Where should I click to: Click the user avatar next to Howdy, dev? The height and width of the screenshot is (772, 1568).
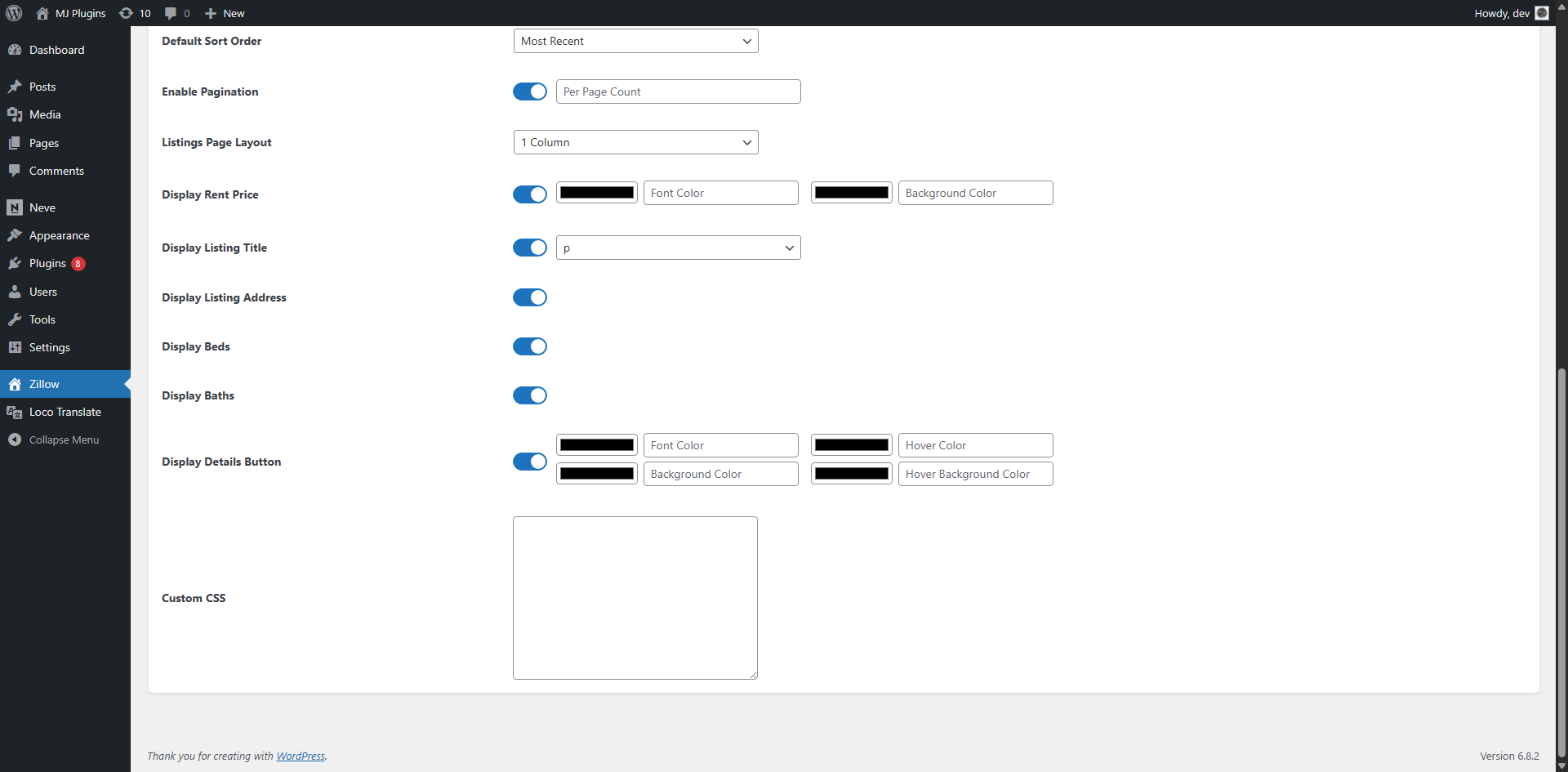1542,13
